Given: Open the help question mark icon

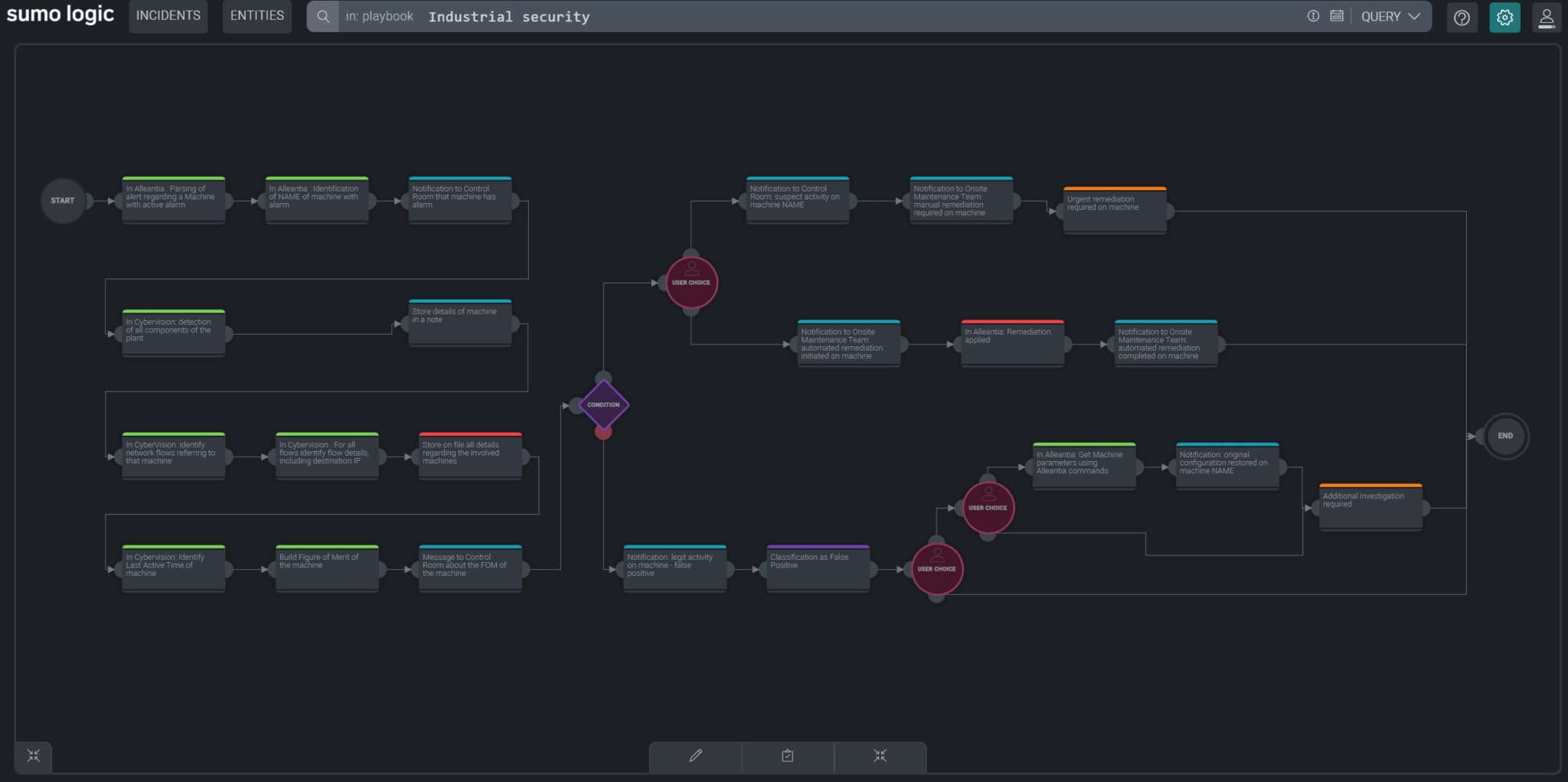Looking at the screenshot, I should click(x=1462, y=16).
